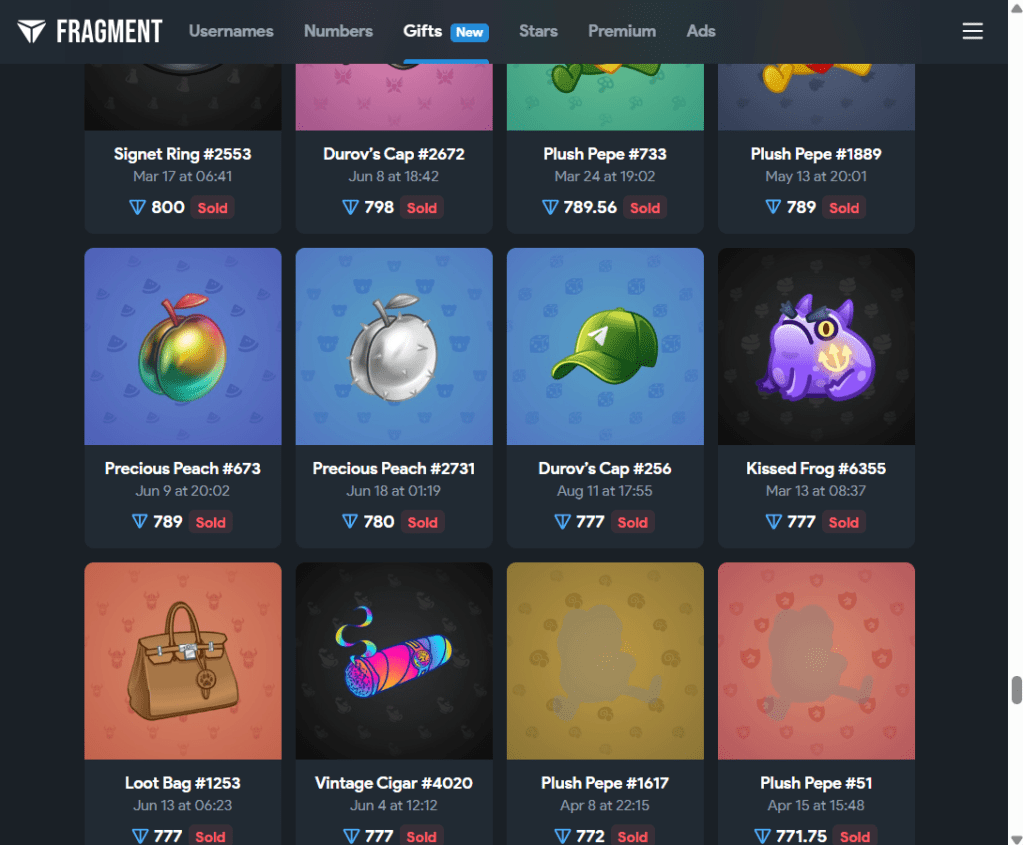
Task: Open the neon Vintage Cigar #4020 image
Action: [394, 660]
